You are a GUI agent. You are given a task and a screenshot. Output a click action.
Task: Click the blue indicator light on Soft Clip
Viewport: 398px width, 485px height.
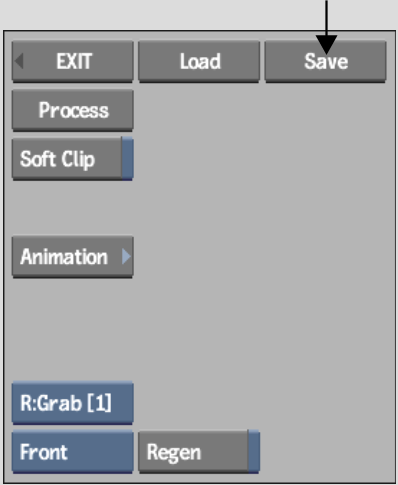(128, 159)
